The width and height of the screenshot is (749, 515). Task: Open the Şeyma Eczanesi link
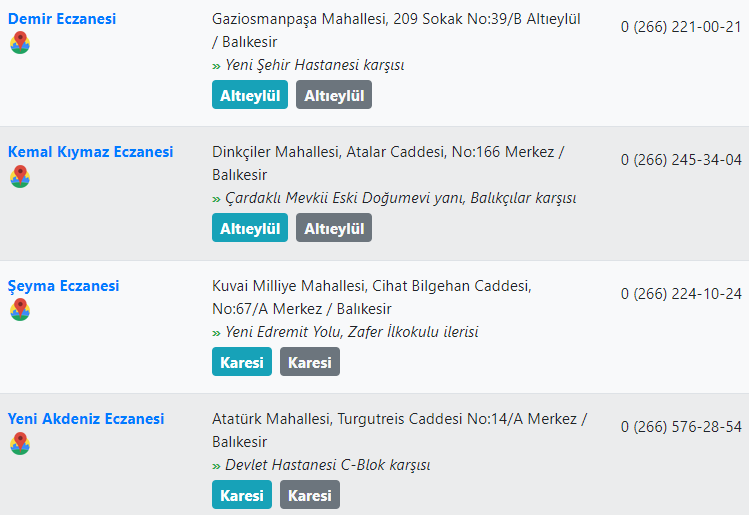(64, 286)
